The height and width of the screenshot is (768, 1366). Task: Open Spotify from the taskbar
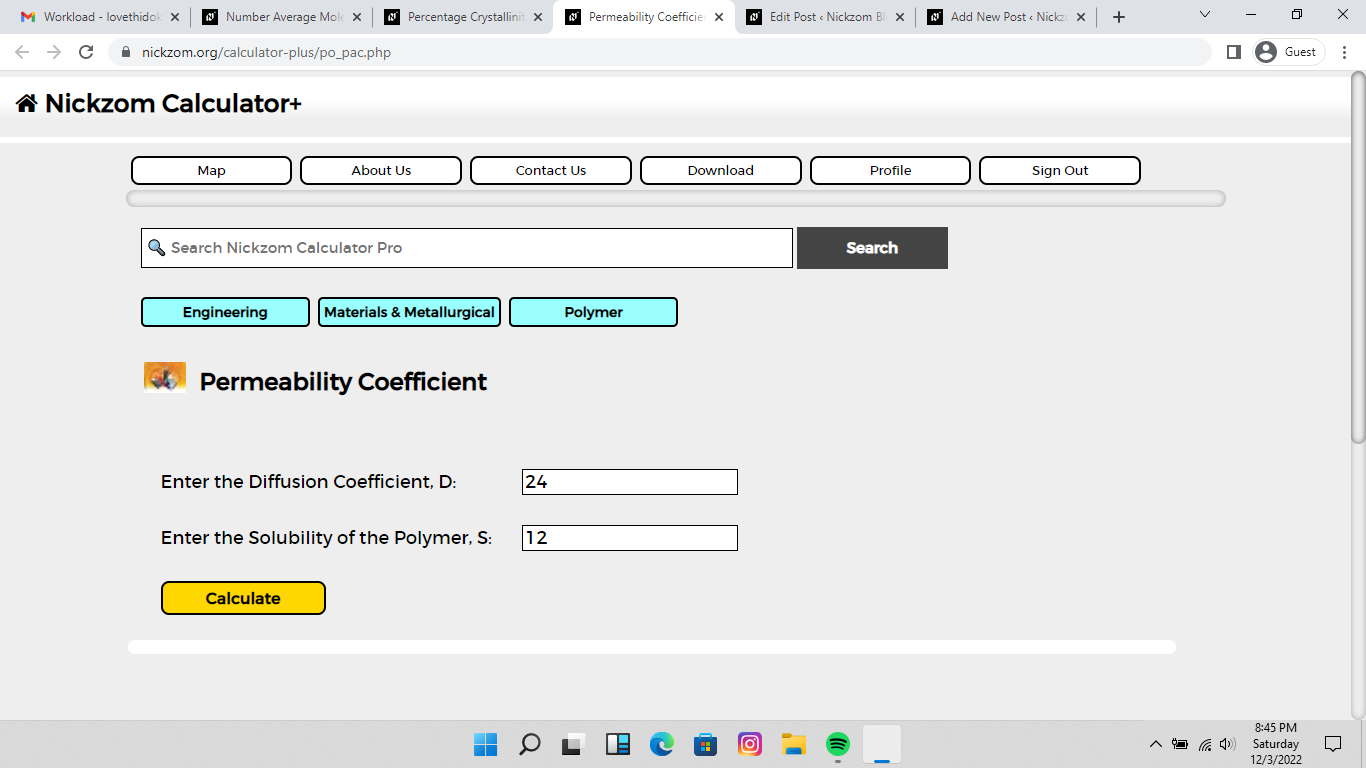pos(838,744)
